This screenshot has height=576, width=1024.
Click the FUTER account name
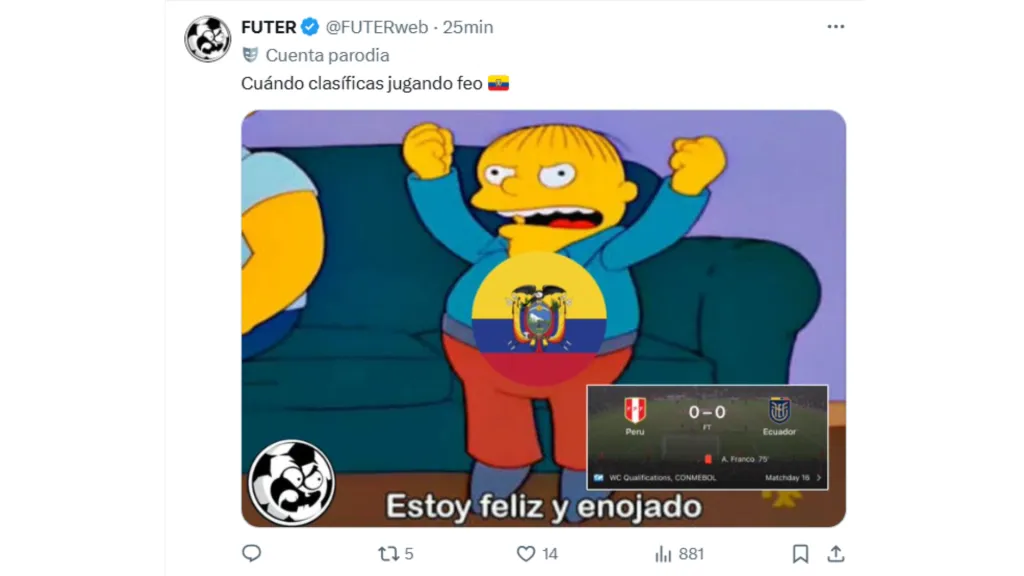pos(268,27)
